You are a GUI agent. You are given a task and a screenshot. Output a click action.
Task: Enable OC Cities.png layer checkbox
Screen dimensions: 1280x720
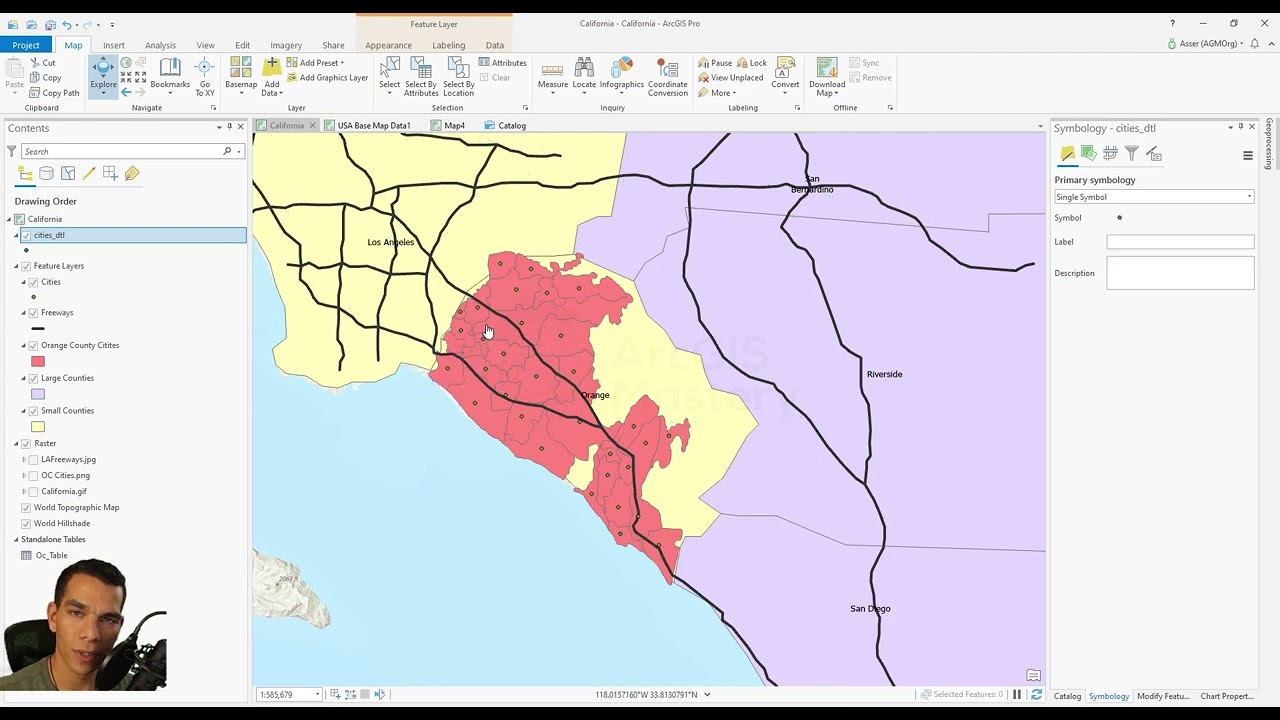(x=34, y=476)
